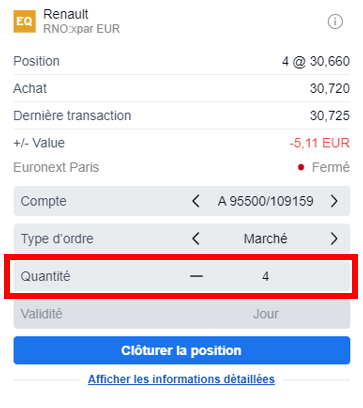Click the red Fermé market status dot
This screenshot has height=408, width=363.
click(x=301, y=167)
